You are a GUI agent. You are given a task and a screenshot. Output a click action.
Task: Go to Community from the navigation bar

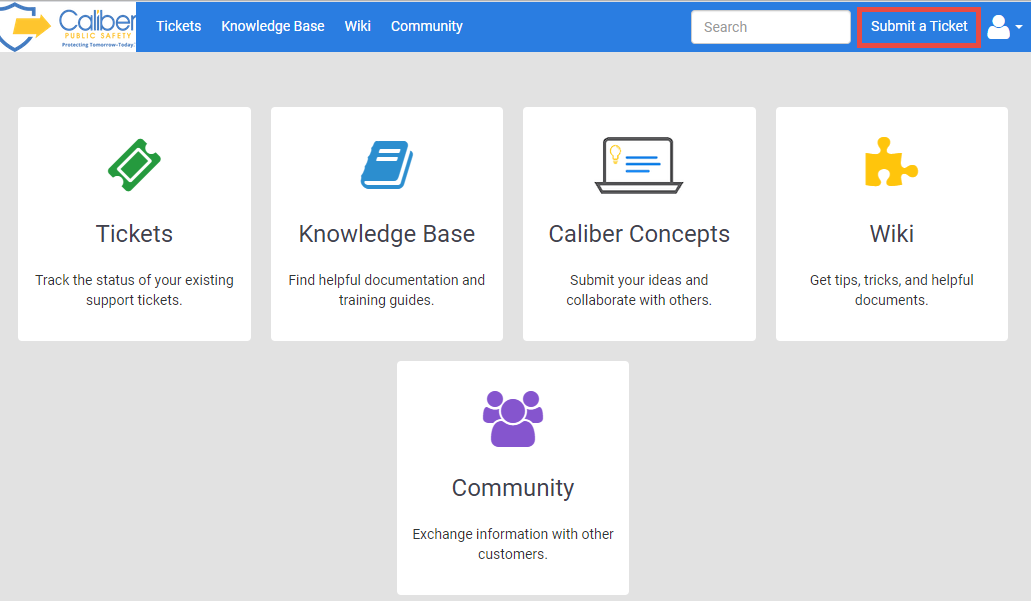427,26
